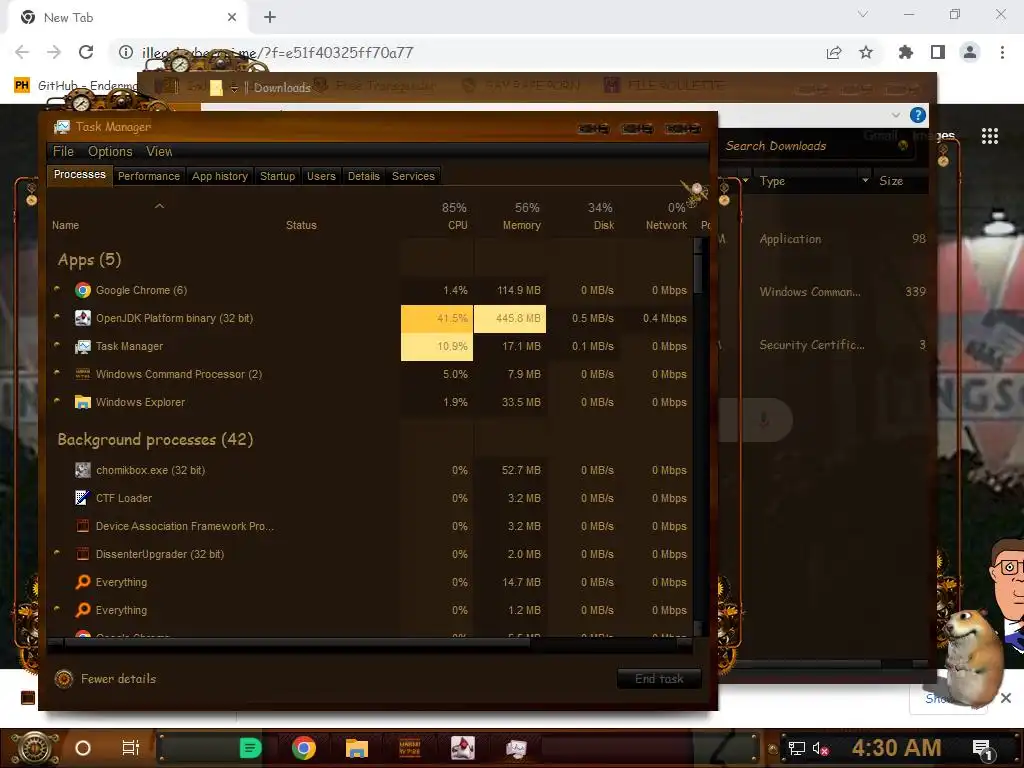Click Chrome's forward navigation arrow
Viewport: 1024px width, 768px height.
click(54, 52)
